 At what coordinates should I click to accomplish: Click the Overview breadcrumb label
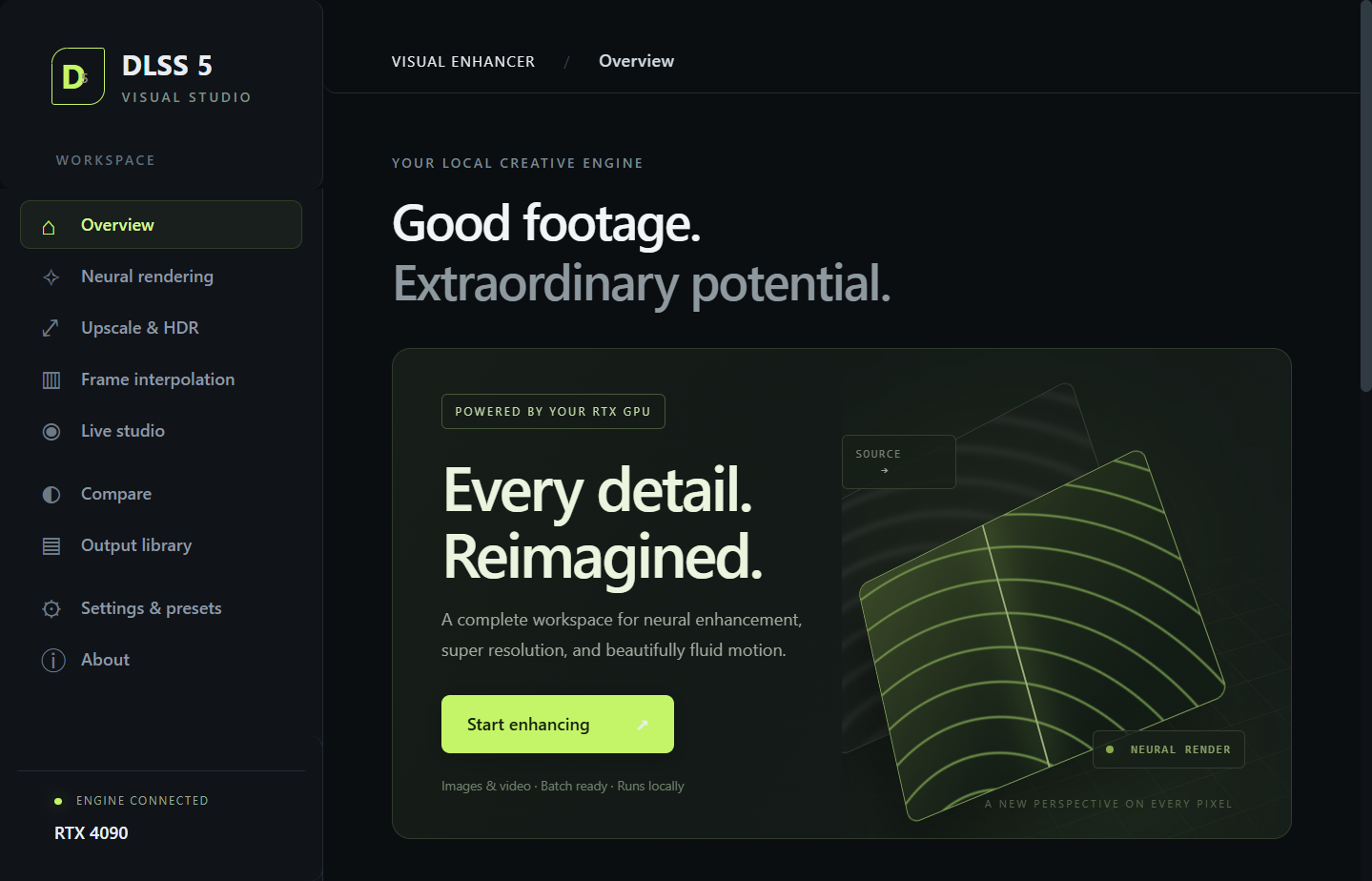[636, 61]
